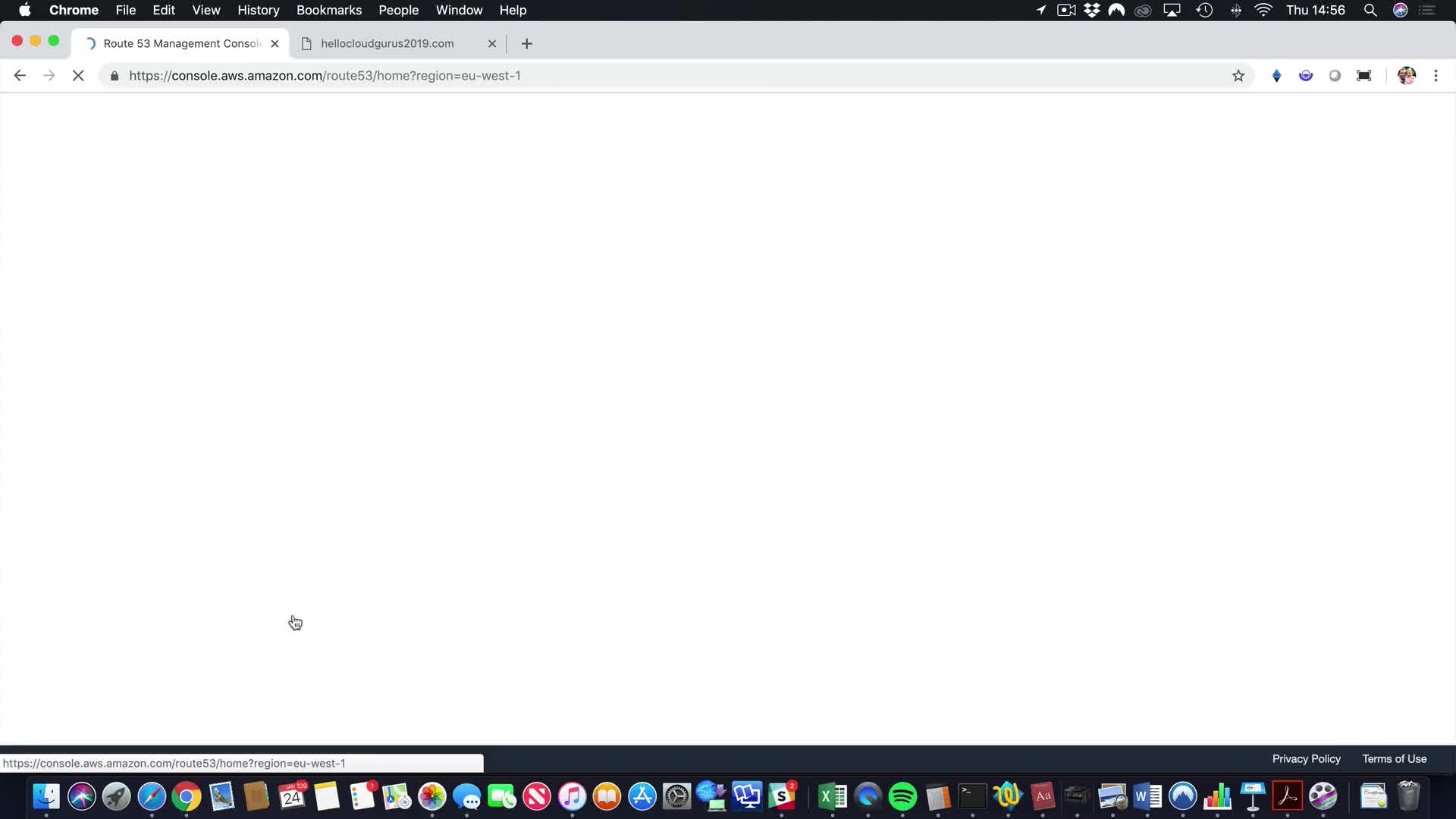This screenshot has width=1456, height=819.
Task: Close the Route 53 Management Console tab
Action: pyautogui.click(x=275, y=44)
